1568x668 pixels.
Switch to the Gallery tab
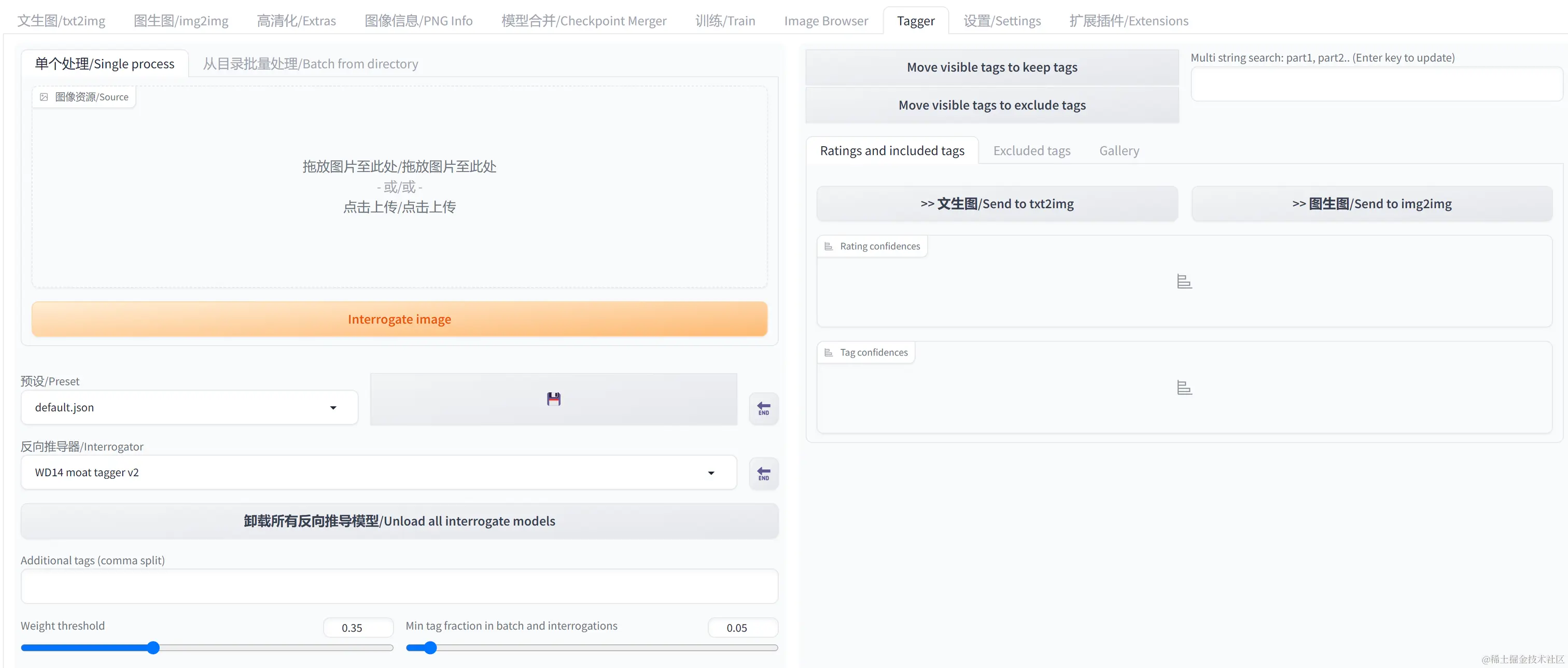tap(1119, 151)
